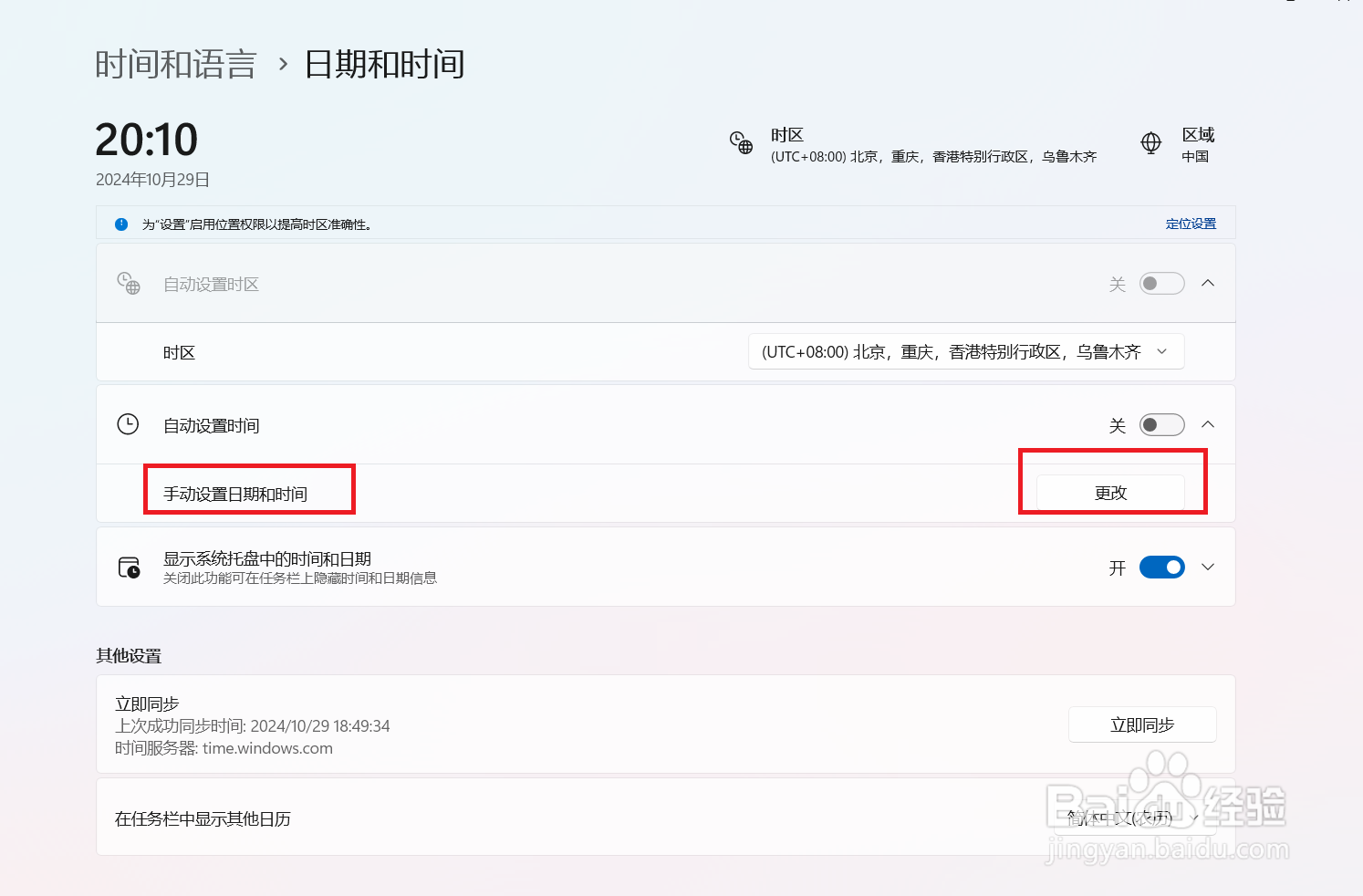Expand the 显示系统托盘中的时间和日期 chevron
Viewport: 1363px width, 896px height.
1208,568
